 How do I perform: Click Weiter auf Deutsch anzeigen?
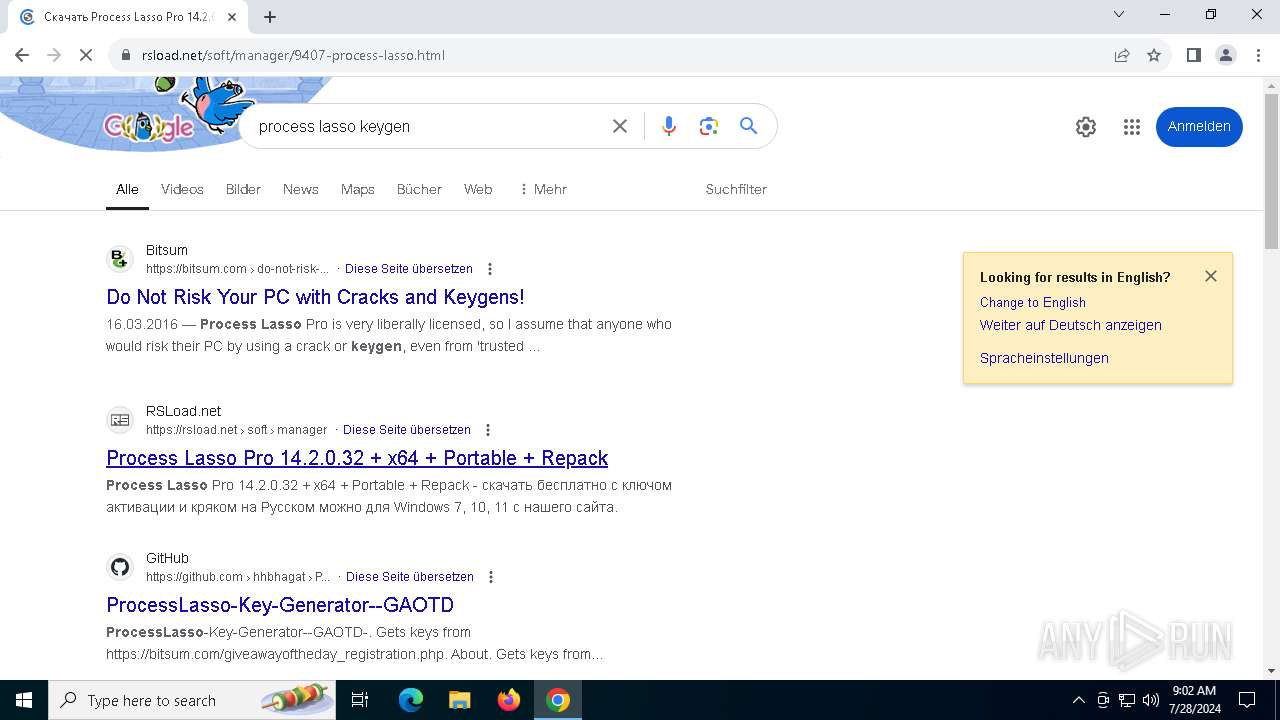coord(1071,325)
